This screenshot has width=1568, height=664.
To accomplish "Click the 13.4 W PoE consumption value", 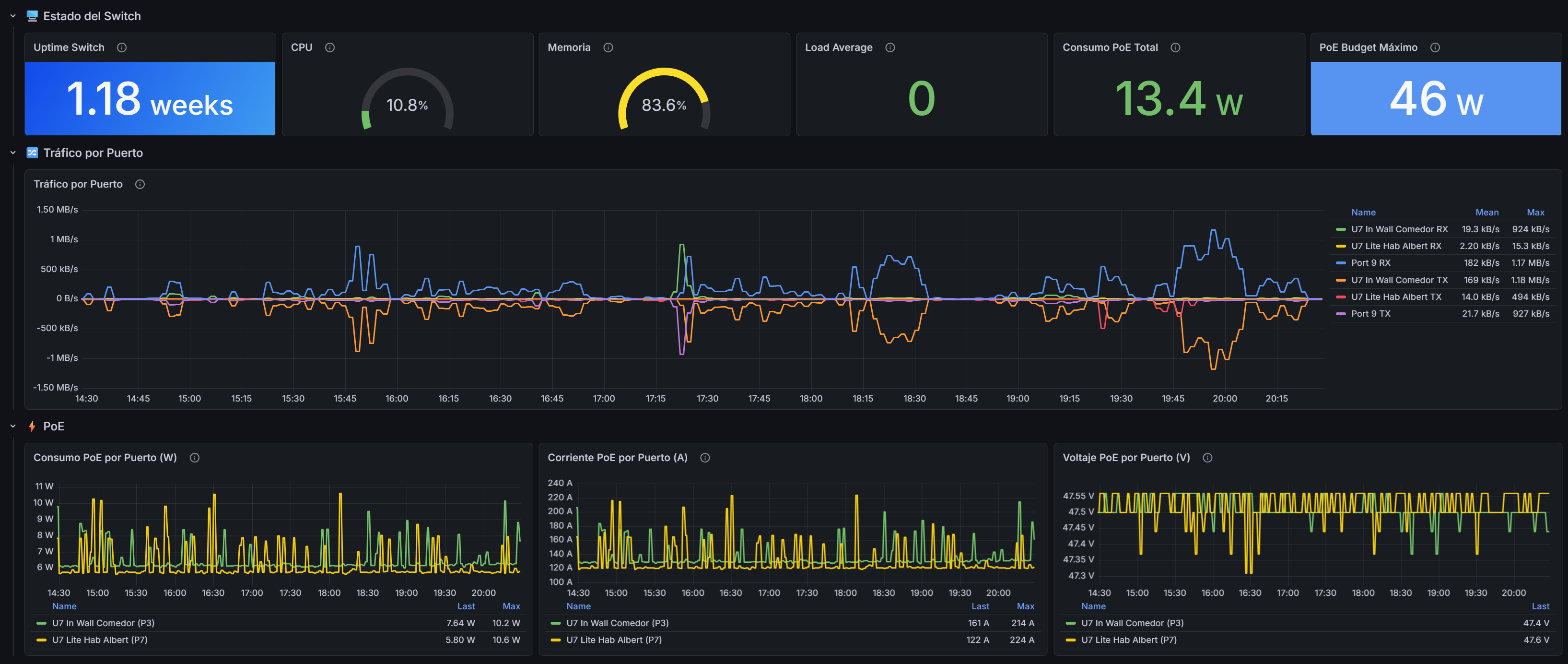I will tap(1179, 99).
